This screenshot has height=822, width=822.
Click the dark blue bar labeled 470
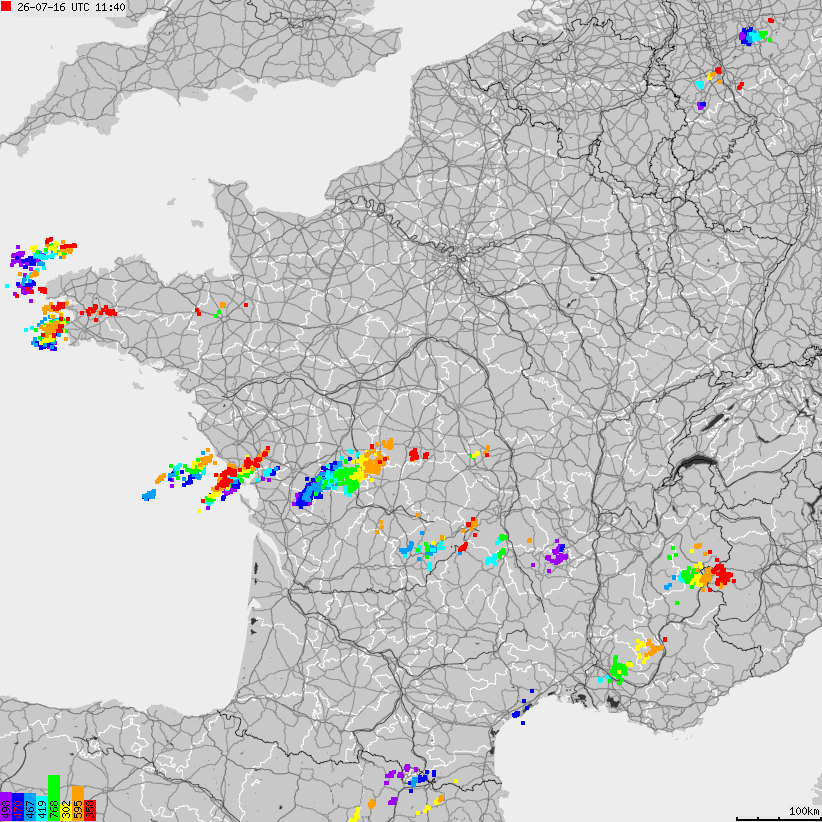coord(18,808)
